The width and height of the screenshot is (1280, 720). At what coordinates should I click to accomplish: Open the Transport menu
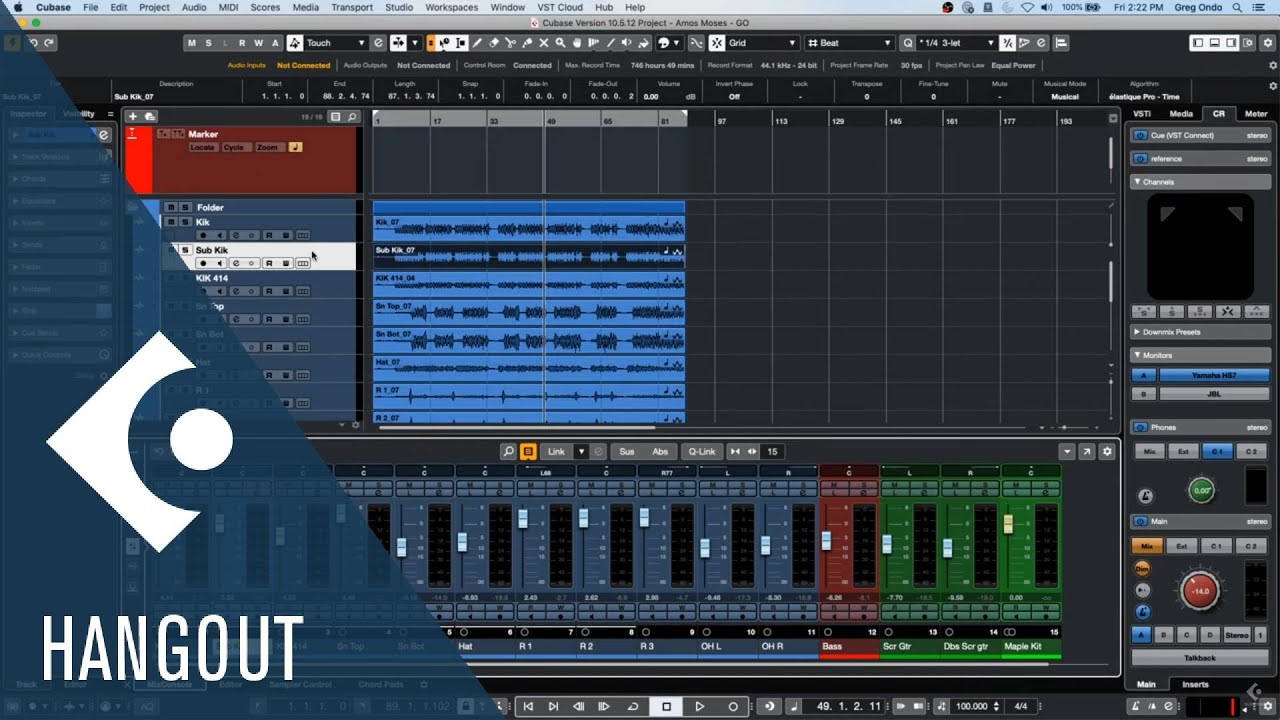point(351,7)
